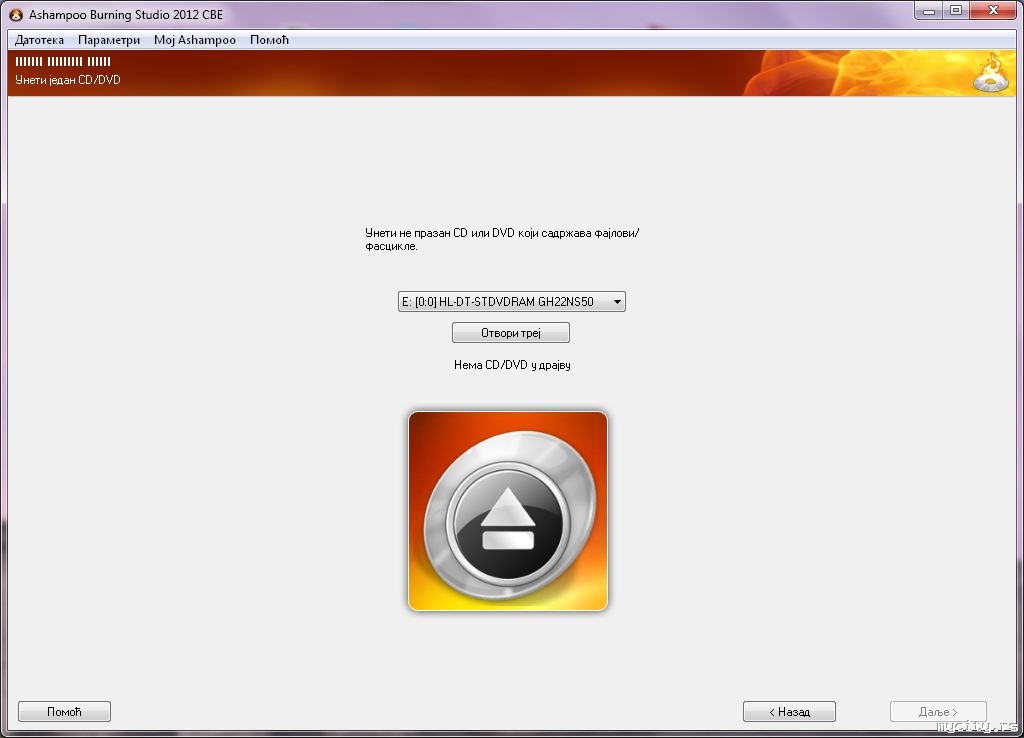Image resolution: width=1024 pixels, height=738 pixels.
Task: Click the flaming disc logo in banner
Action: (x=991, y=73)
